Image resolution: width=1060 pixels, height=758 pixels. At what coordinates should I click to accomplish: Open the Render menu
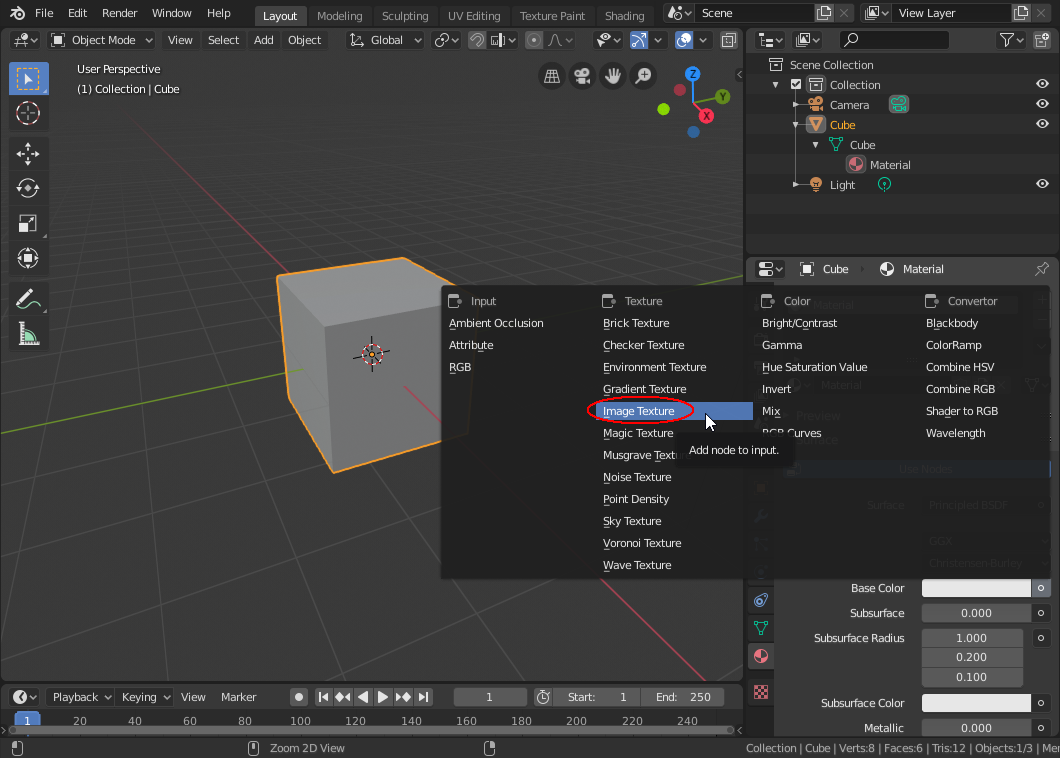120,13
